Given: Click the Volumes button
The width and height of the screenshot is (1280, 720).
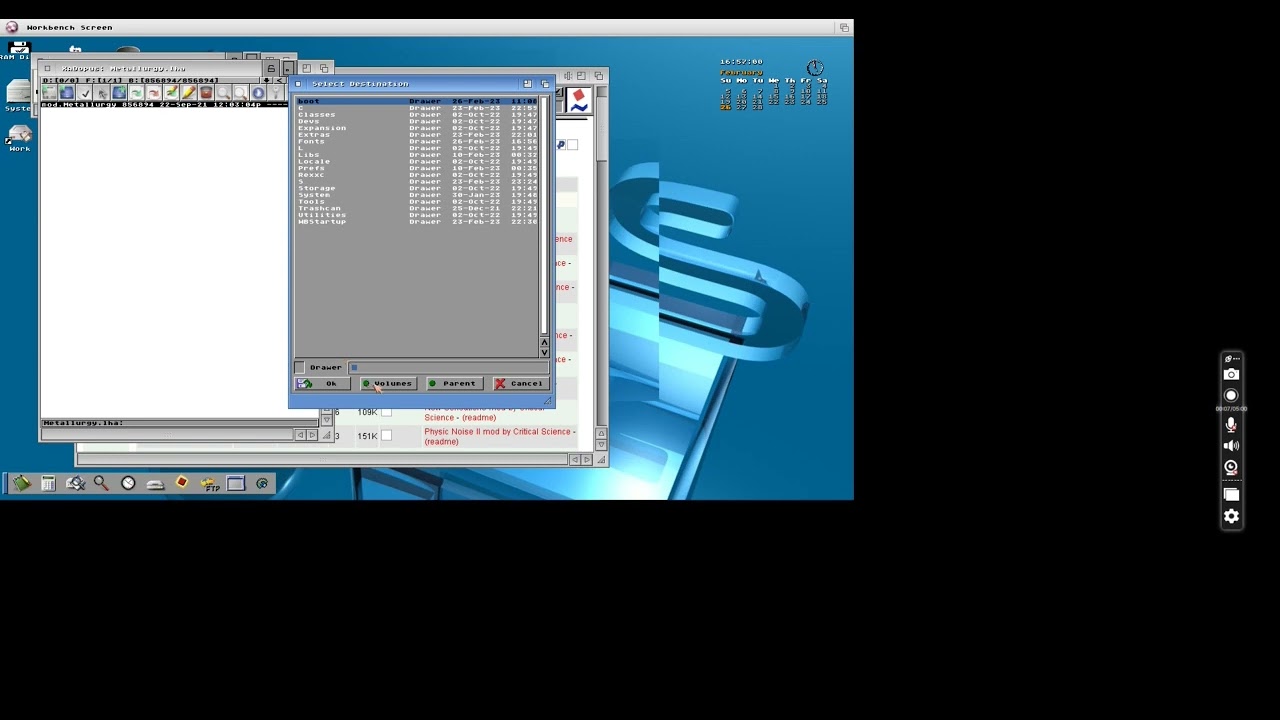Looking at the screenshot, I should click(388, 384).
